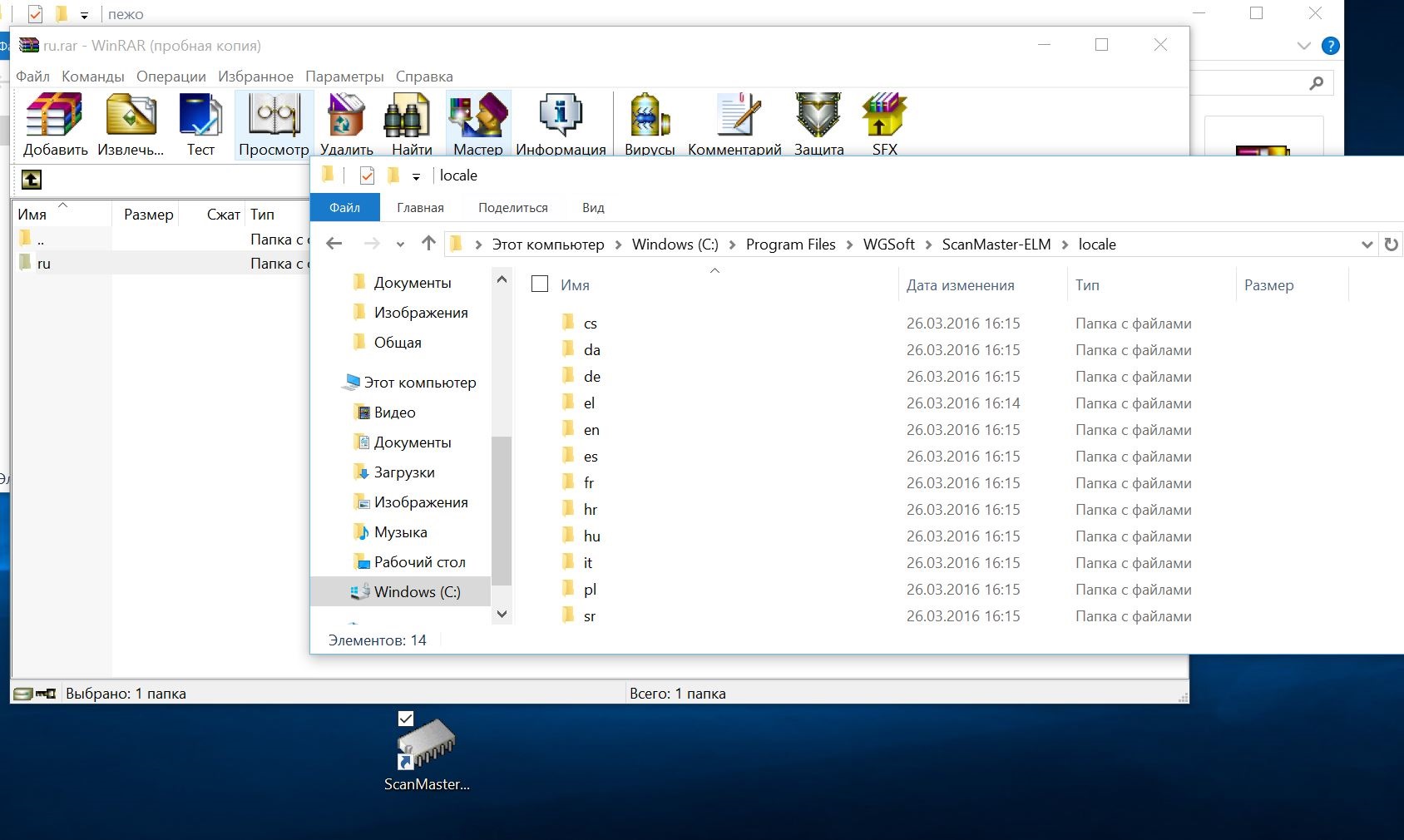
Task: Select the en folder in locale
Action: click(x=591, y=430)
